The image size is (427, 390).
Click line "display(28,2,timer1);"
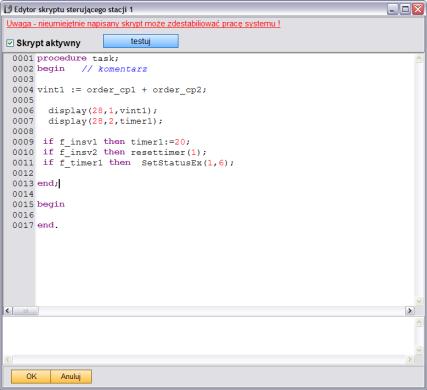[105, 121]
